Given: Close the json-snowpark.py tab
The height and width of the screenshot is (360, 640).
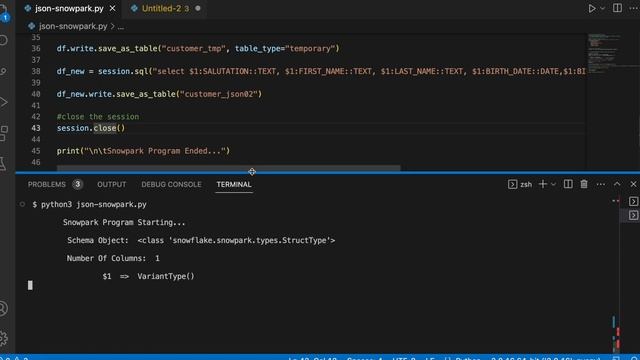Looking at the screenshot, I should (x=113, y=8).
